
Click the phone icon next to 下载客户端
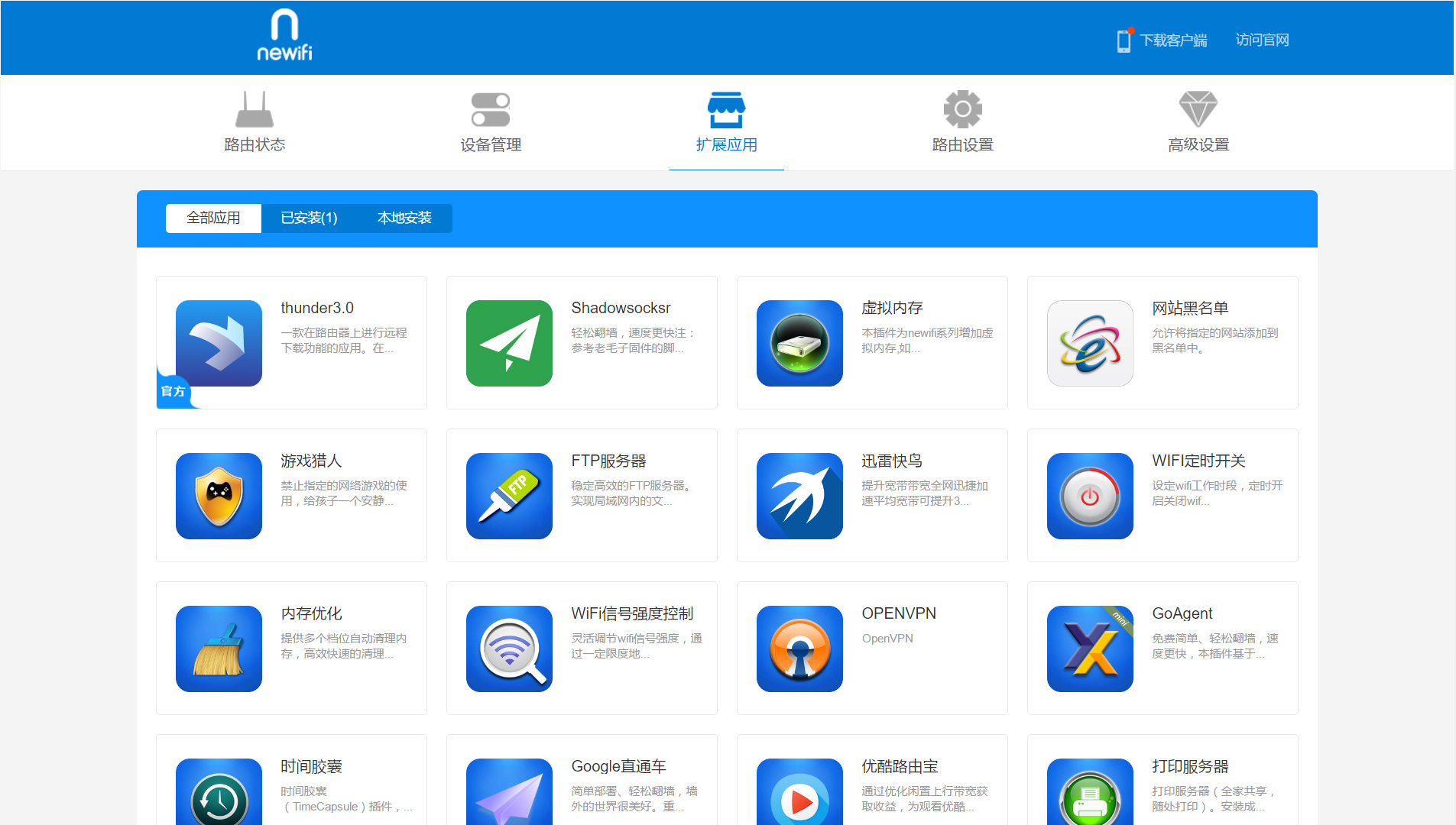click(x=1124, y=40)
